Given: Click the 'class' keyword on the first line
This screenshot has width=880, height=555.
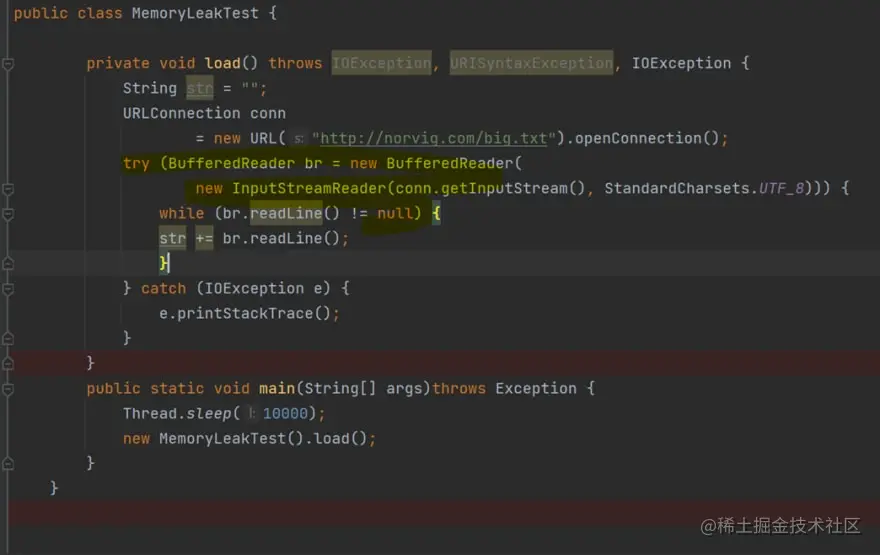Looking at the screenshot, I should click(x=99, y=13).
